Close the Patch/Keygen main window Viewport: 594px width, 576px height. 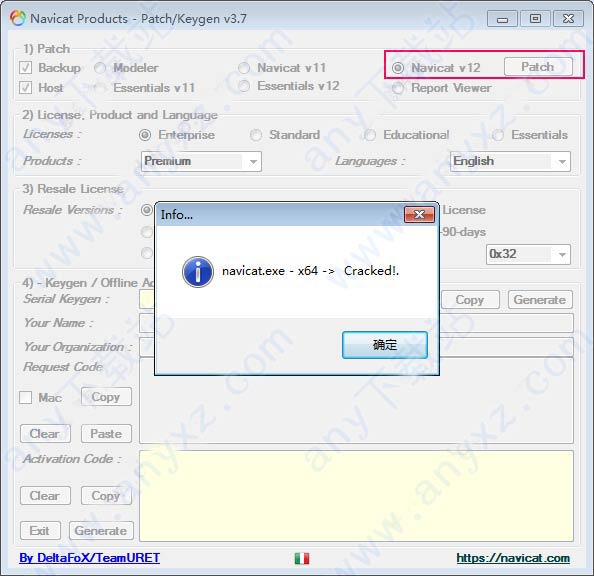(x=568, y=19)
